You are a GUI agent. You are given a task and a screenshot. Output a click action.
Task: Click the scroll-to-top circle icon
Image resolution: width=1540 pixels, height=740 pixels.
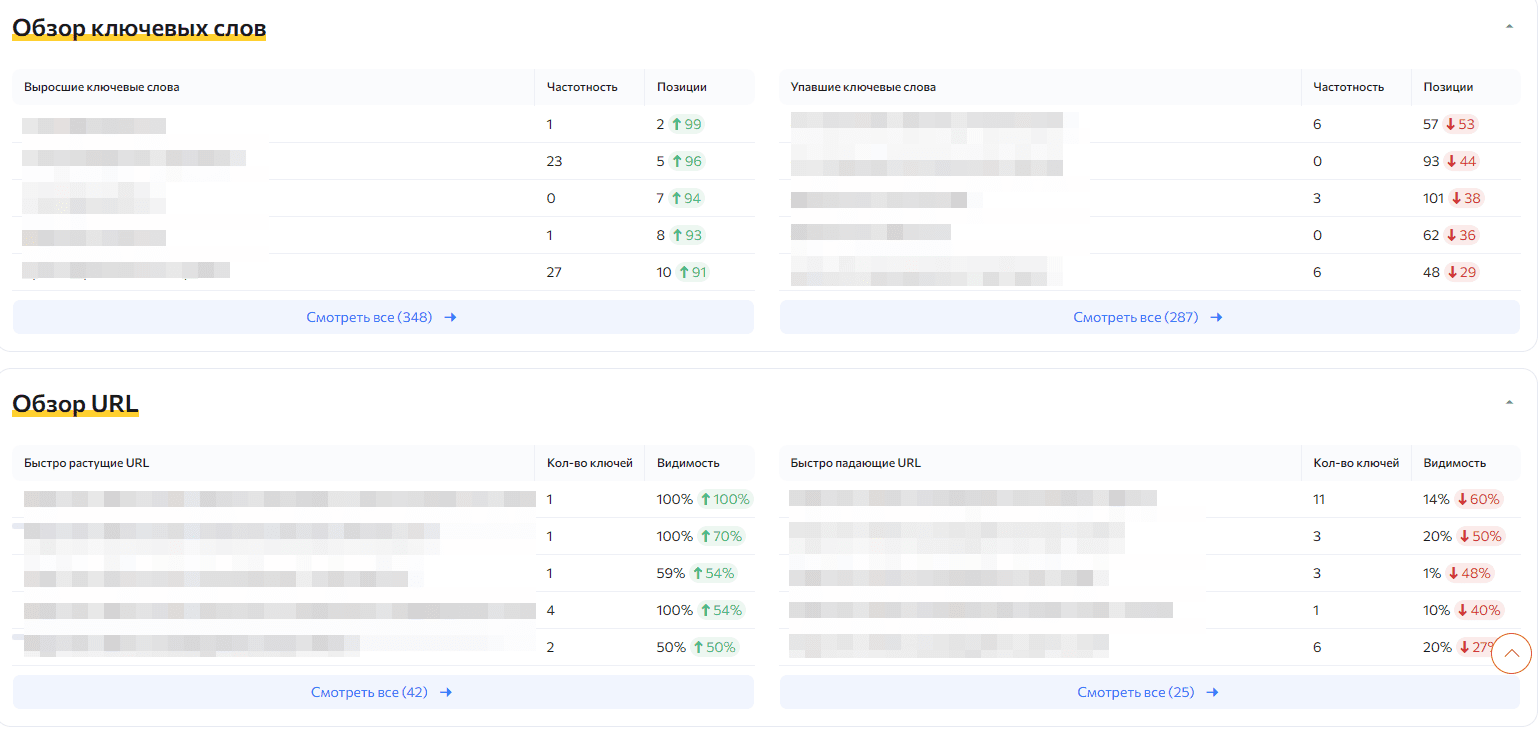tap(1511, 653)
